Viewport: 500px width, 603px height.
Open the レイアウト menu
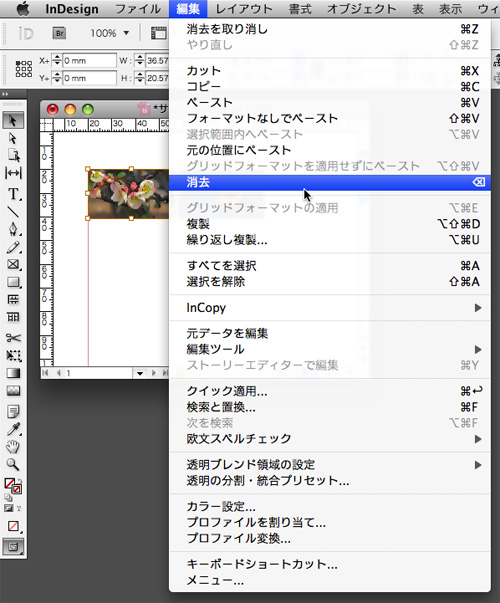243,9
